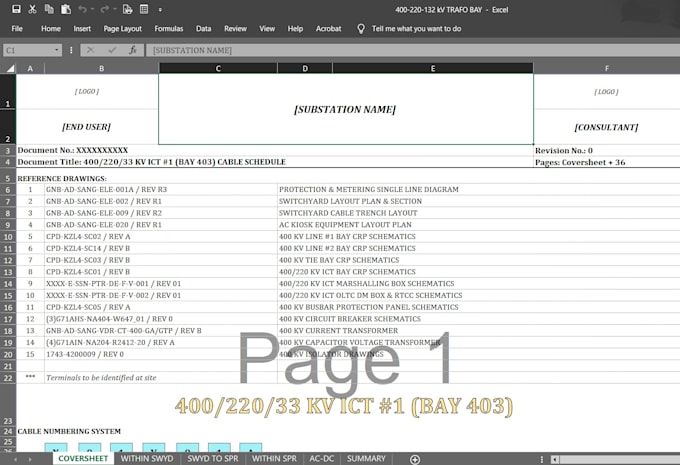
Task: Click the Print Preview and Print icon
Action: click(128, 9)
